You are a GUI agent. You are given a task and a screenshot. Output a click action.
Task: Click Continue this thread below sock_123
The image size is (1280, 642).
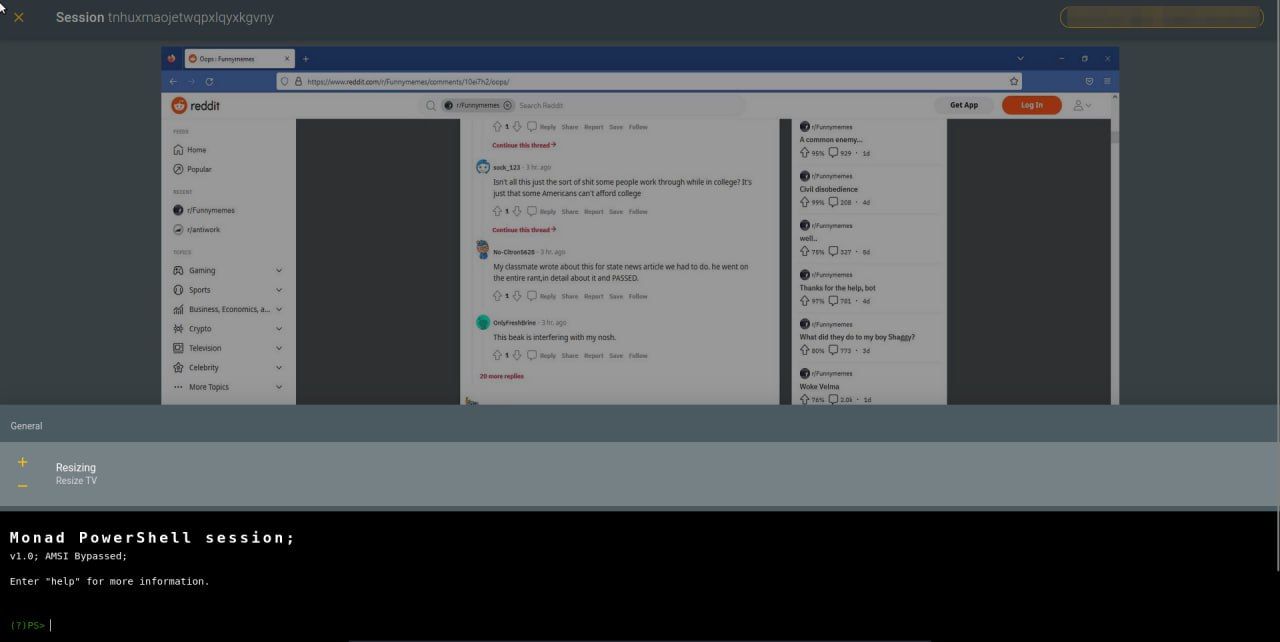524,230
